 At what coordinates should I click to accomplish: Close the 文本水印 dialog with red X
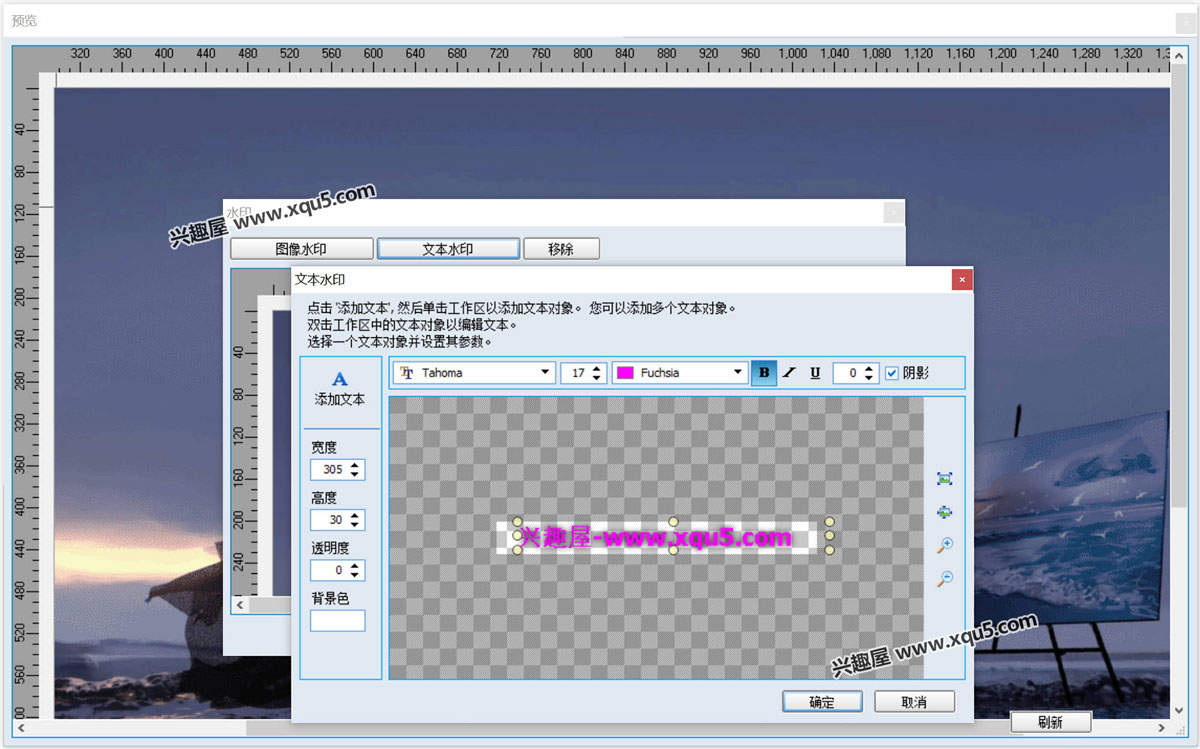(x=960, y=280)
